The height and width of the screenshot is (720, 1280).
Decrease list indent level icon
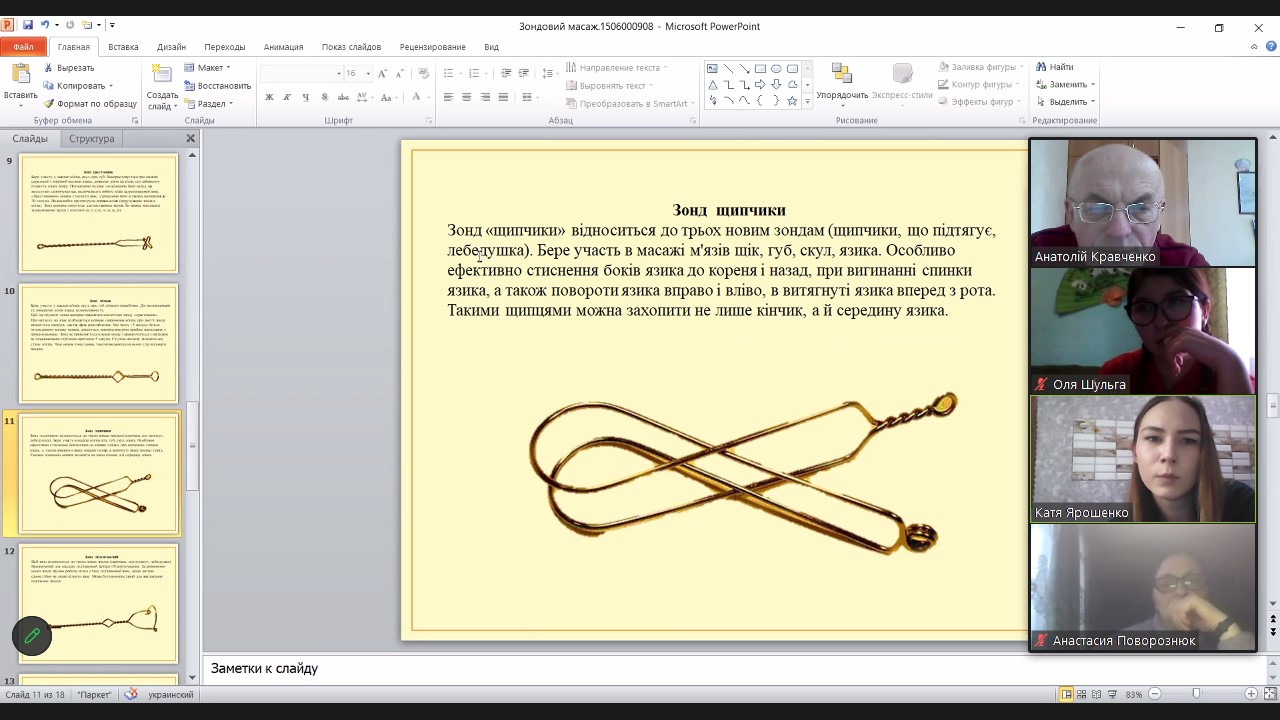click(506, 73)
